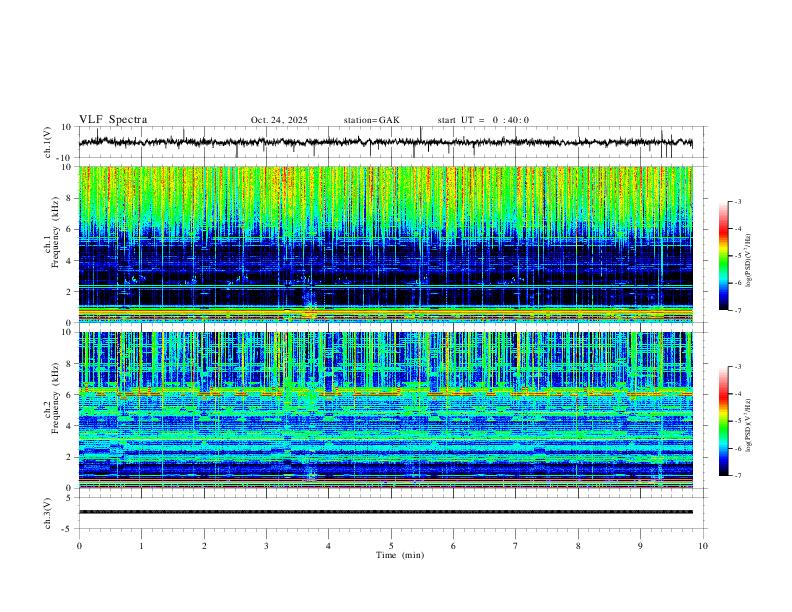Click the ch.2 spectrogram panel

pos(386,410)
